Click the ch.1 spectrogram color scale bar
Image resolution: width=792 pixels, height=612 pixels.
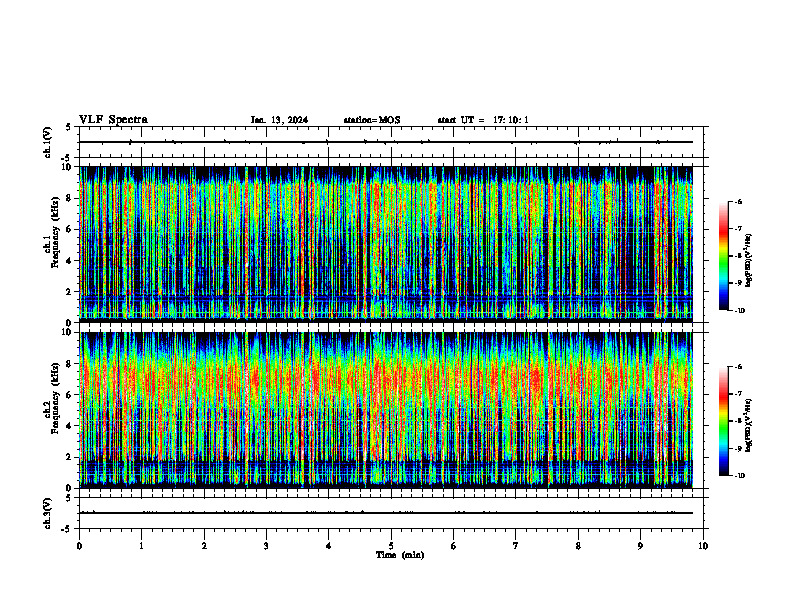click(723, 256)
